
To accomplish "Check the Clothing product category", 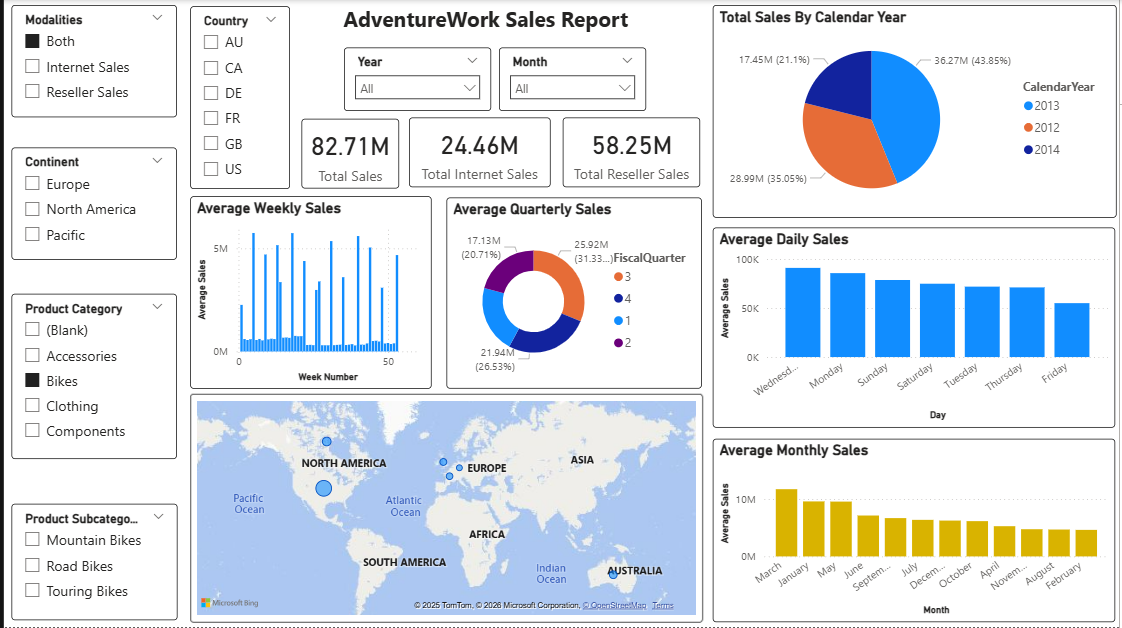I will 32,406.
